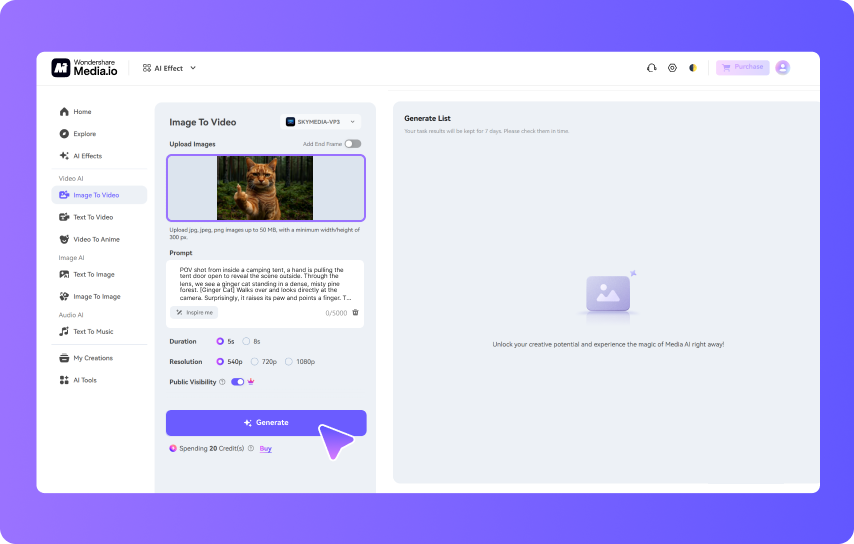Click the "Upload Images" label

(x=192, y=144)
